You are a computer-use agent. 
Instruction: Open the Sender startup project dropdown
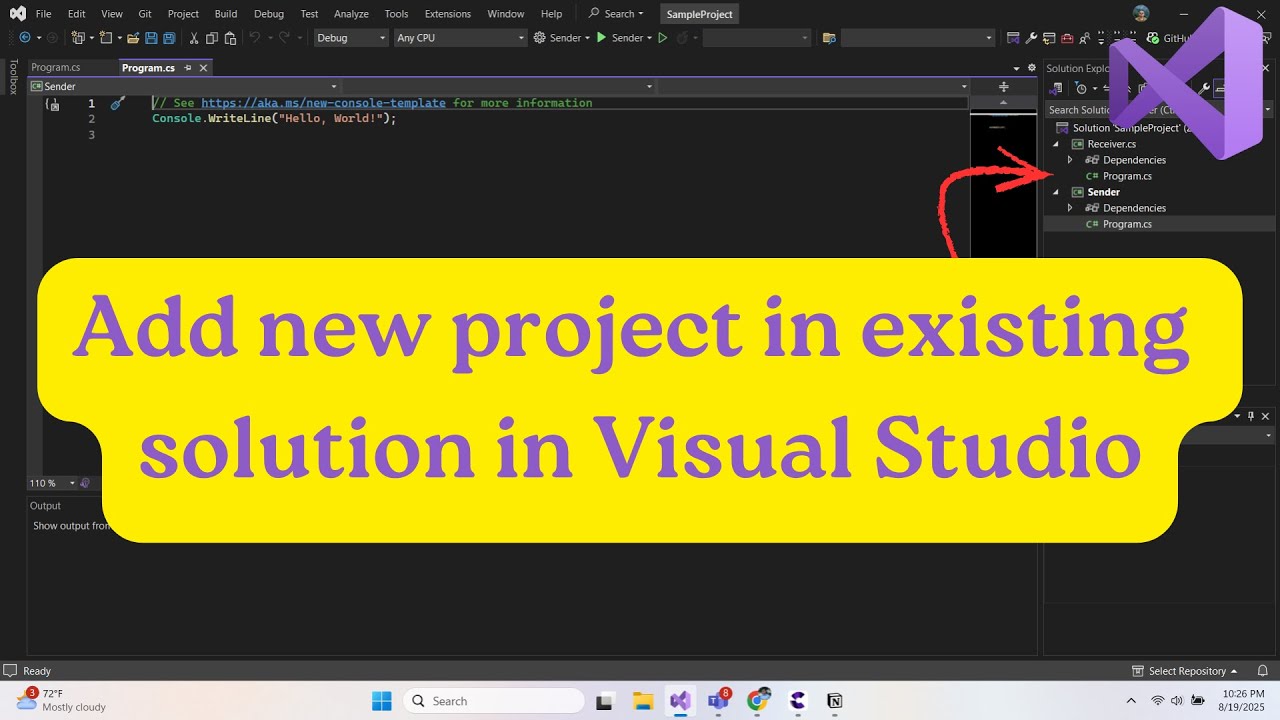(561, 38)
